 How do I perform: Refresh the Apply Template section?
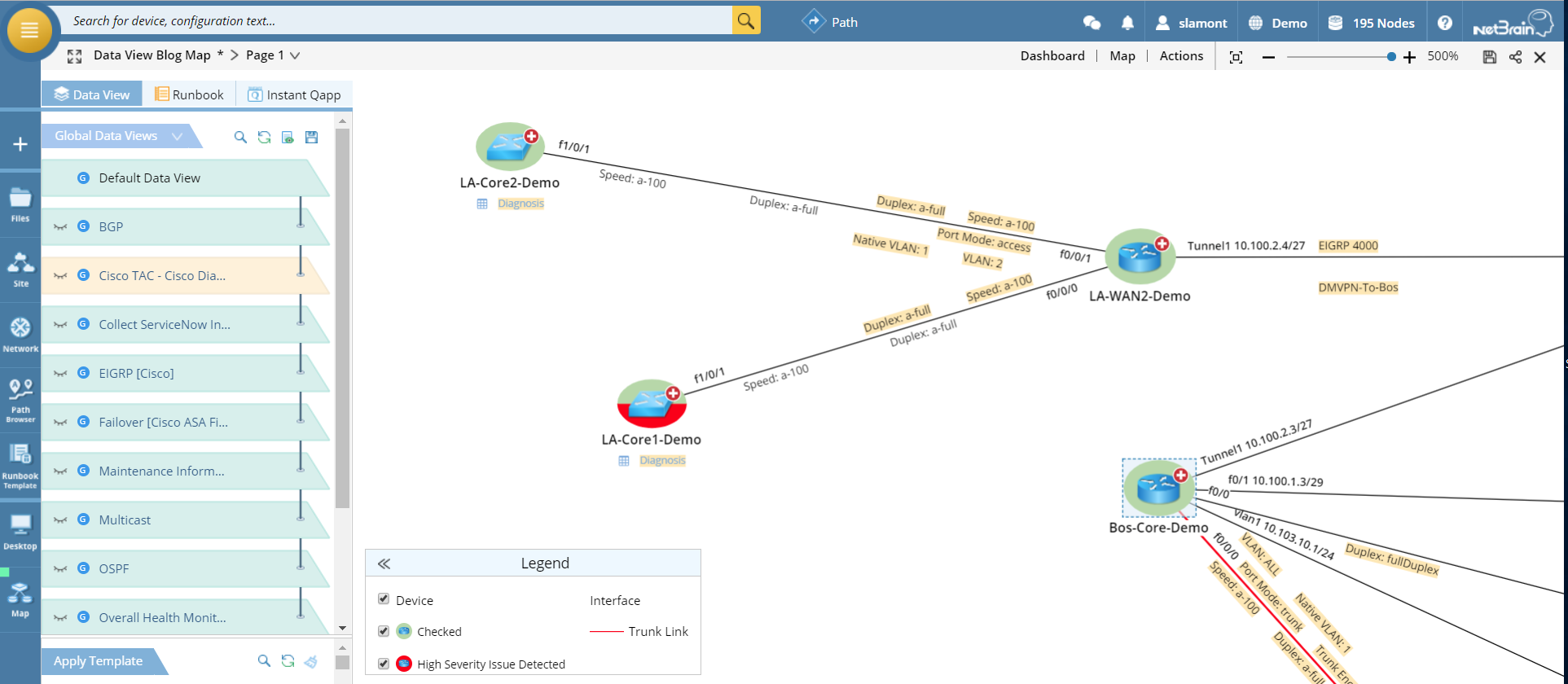288,660
